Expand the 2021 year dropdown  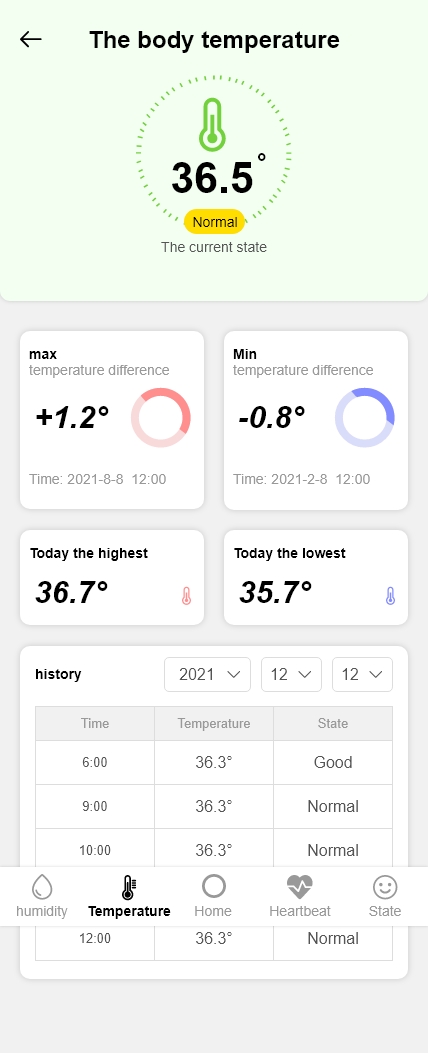pyautogui.click(x=208, y=674)
